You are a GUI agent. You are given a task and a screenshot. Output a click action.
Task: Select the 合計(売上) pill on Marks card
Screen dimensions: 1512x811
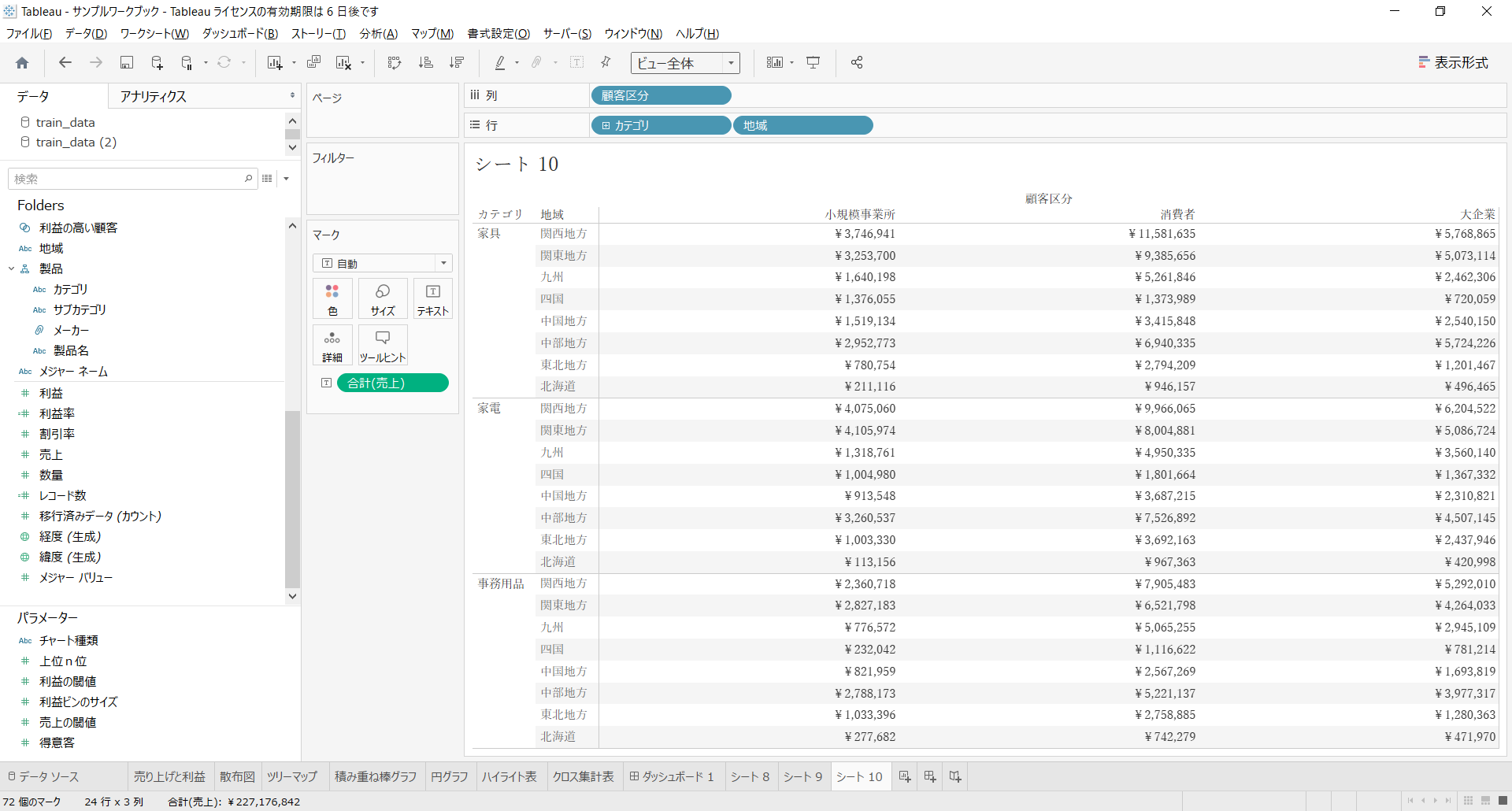pos(393,383)
